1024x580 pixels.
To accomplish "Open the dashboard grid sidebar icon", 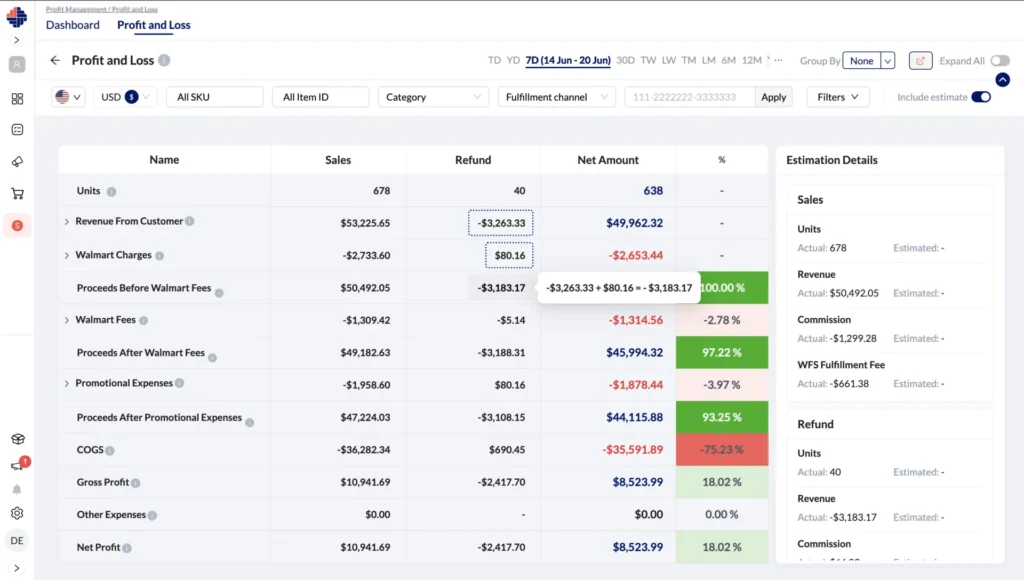I will (18, 99).
